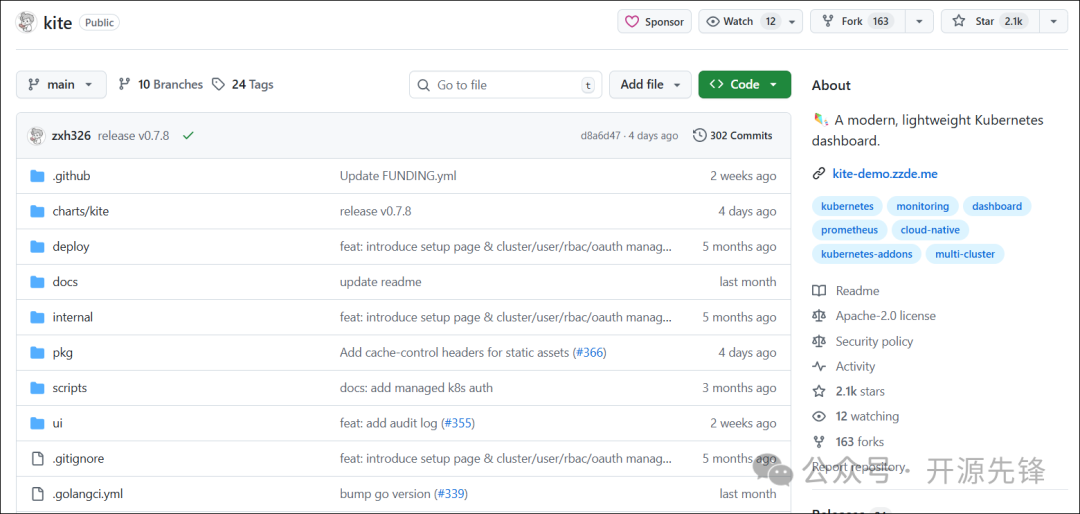Select the multi-cluster topic tag
1080x514 pixels.
pyautogui.click(x=965, y=254)
